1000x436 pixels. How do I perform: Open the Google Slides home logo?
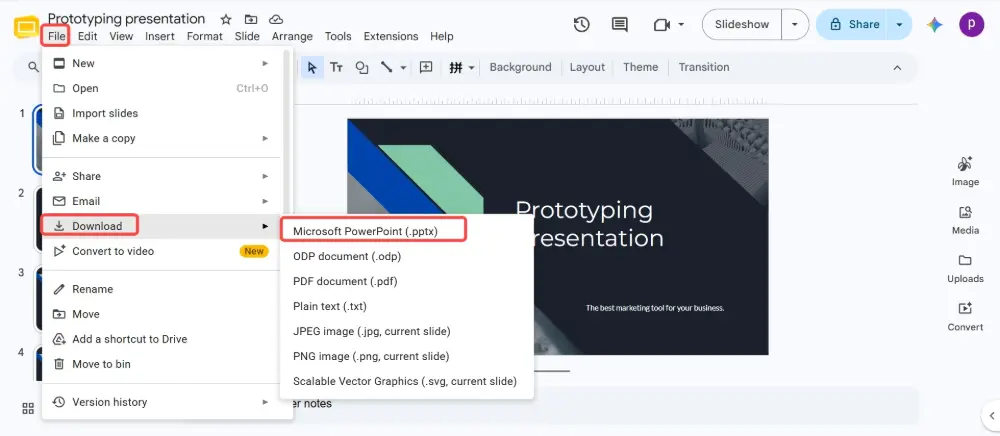(26, 28)
